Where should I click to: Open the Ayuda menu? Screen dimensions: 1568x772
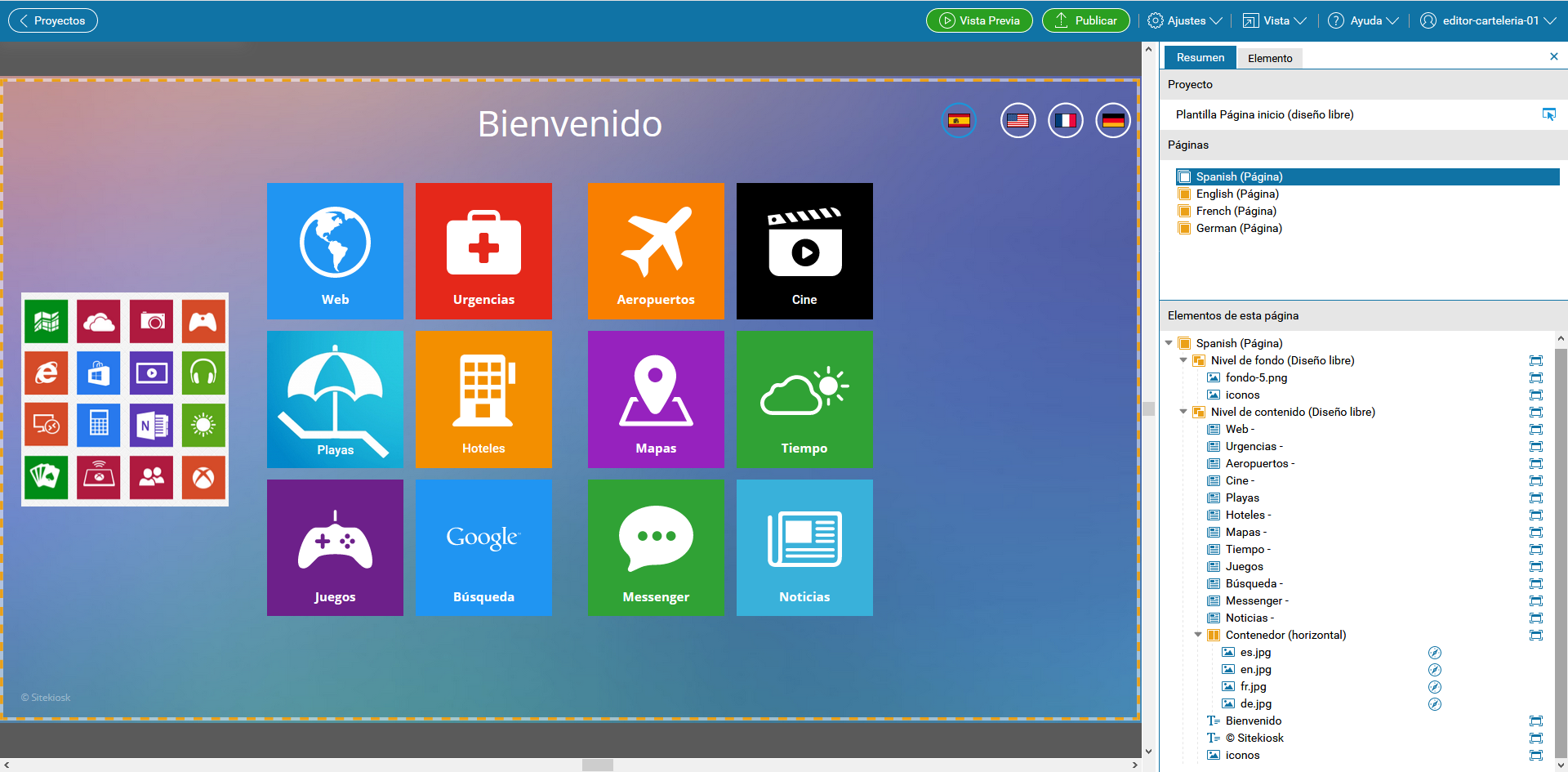click(1363, 20)
